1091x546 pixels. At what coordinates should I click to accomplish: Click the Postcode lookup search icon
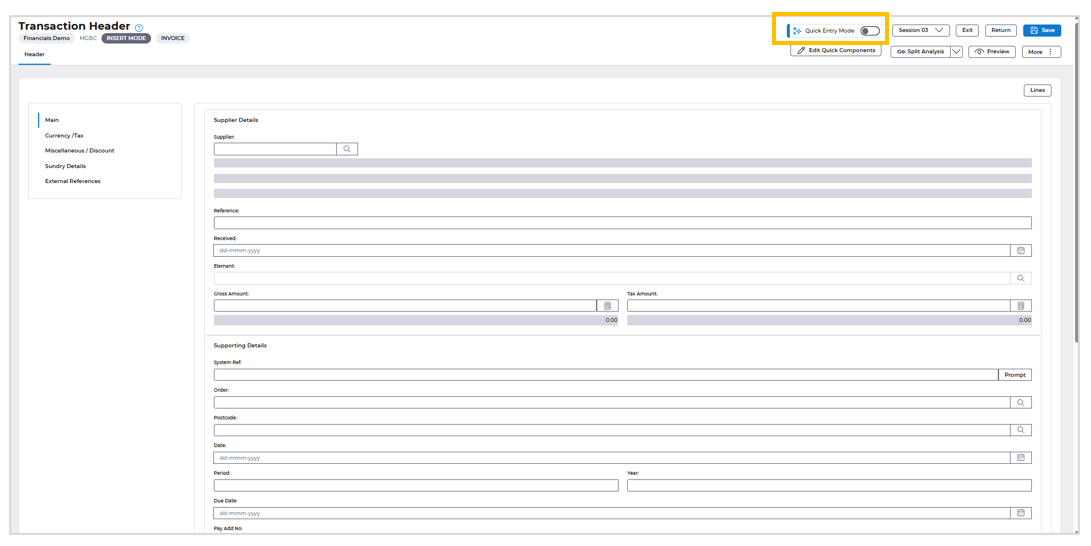click(1021, 431)
